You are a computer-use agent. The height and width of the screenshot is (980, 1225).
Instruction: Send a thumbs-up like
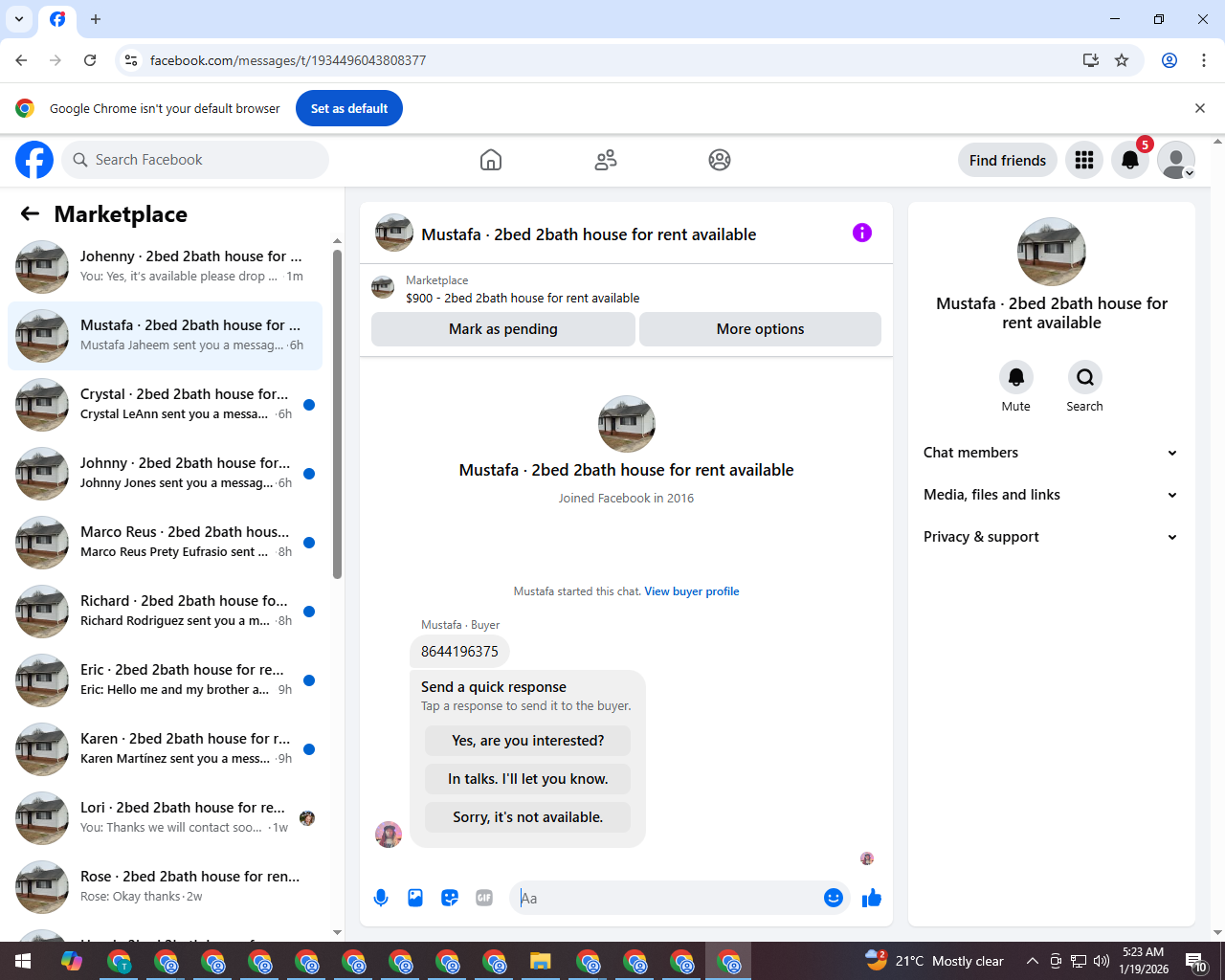click(872, 898)
